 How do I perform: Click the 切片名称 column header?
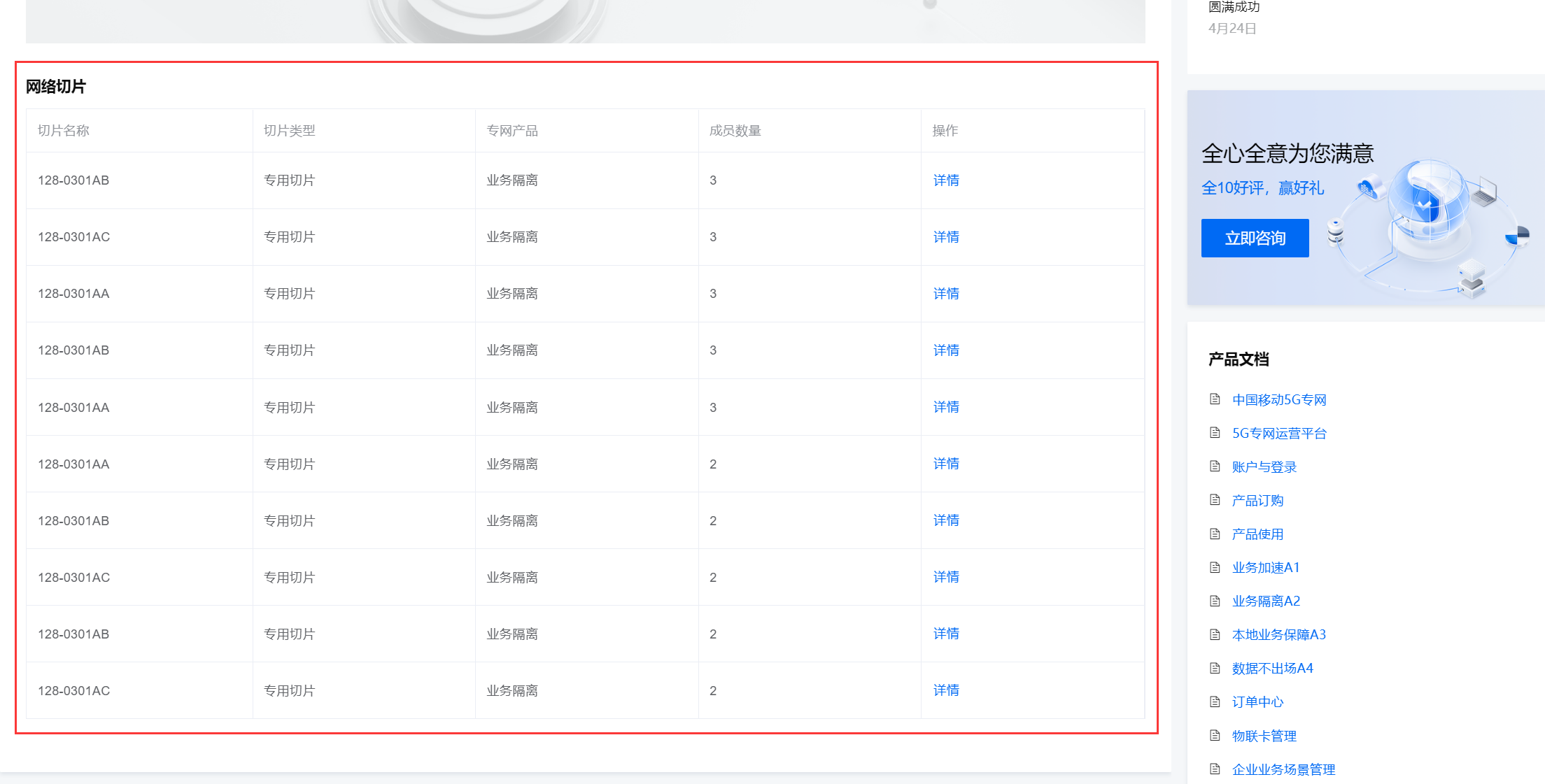coord(64,131)
